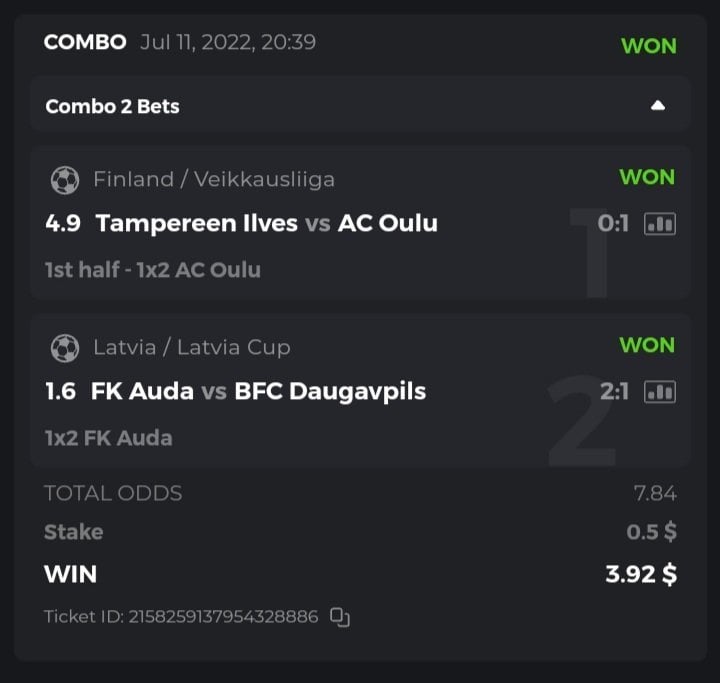
Task: Click the 2:1 match score
Action: pyautogui.click(x=613, y=391)
